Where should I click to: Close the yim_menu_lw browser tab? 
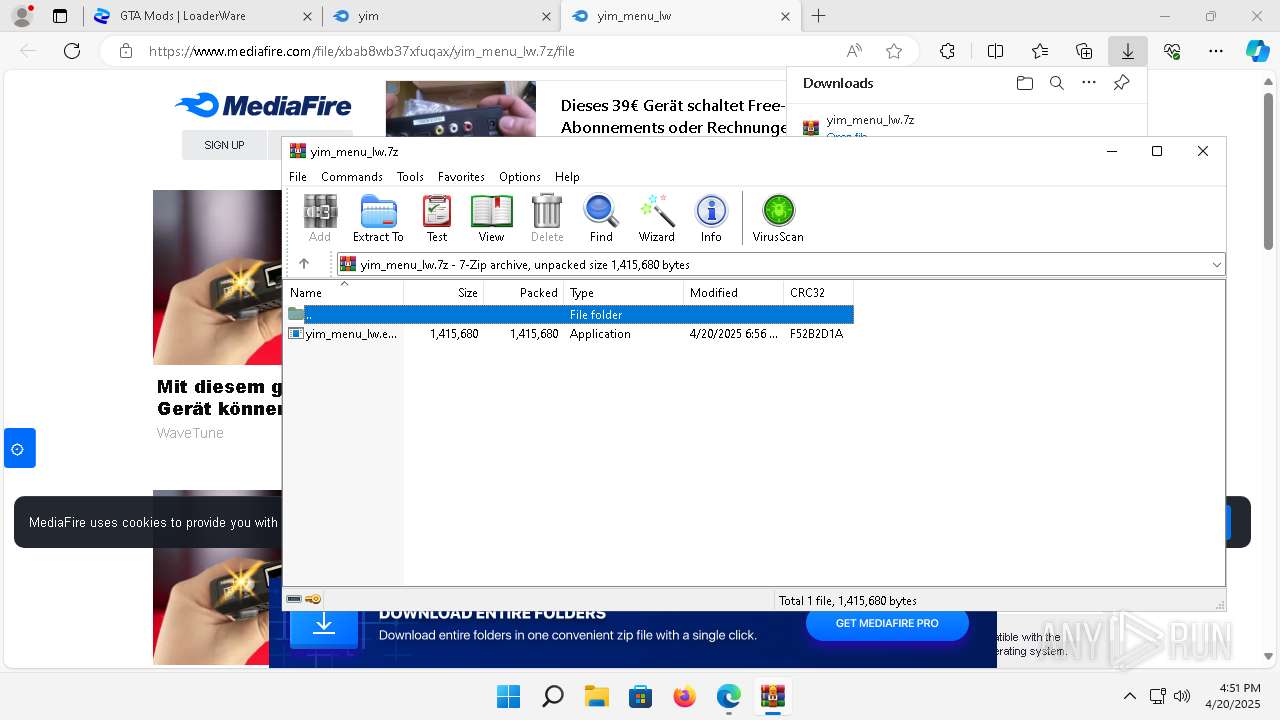point(785,16)
